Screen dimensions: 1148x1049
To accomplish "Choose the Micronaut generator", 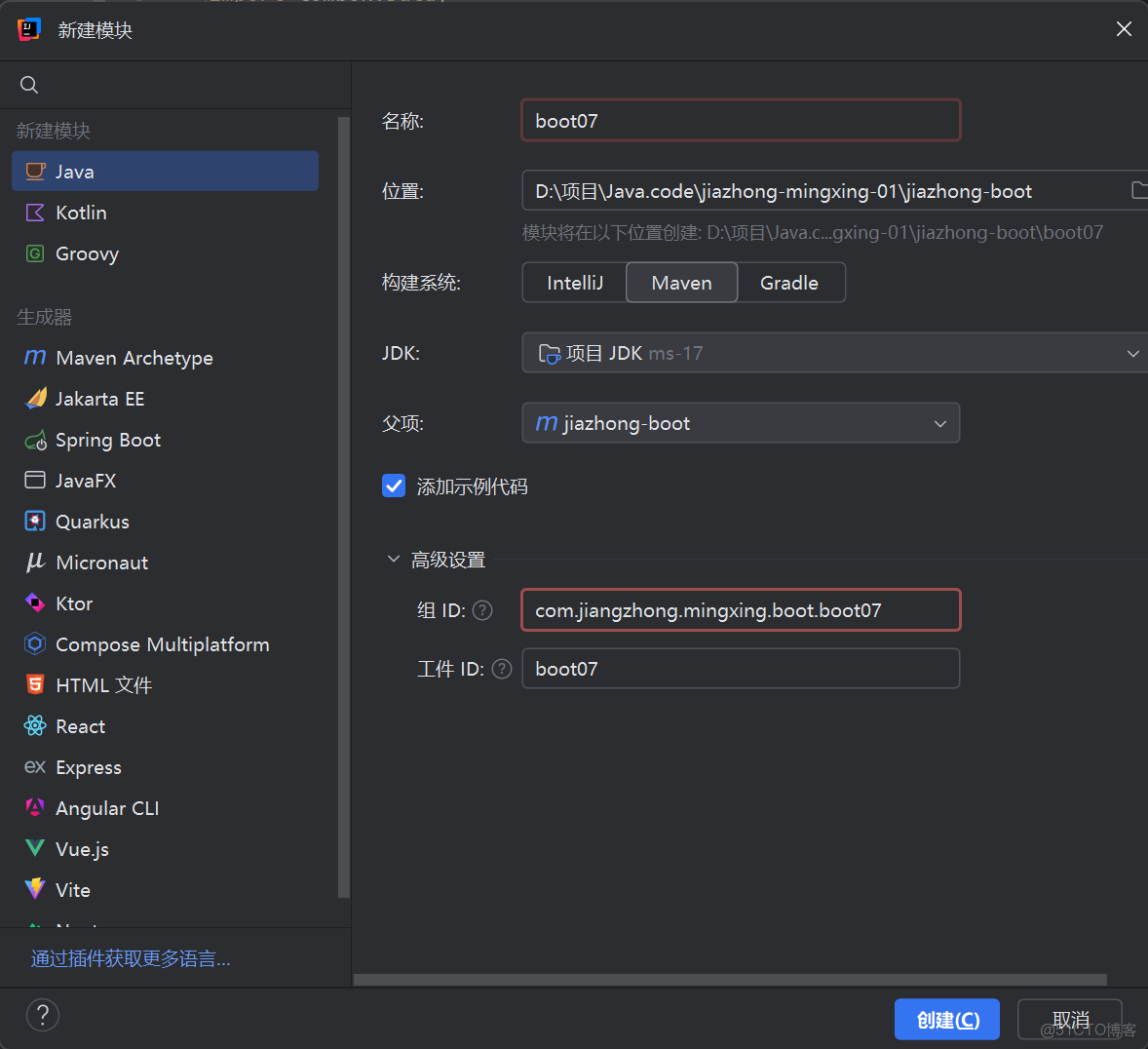I will click(x=99, y=563).
